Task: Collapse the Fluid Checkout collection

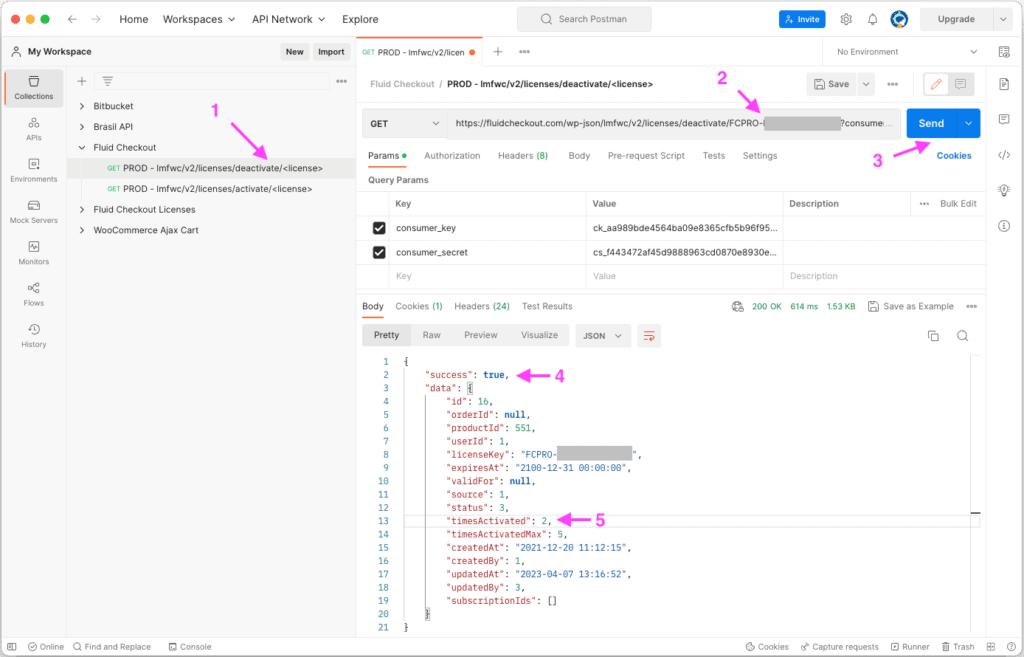Action: pyautogui.click(x=82, y=148)
